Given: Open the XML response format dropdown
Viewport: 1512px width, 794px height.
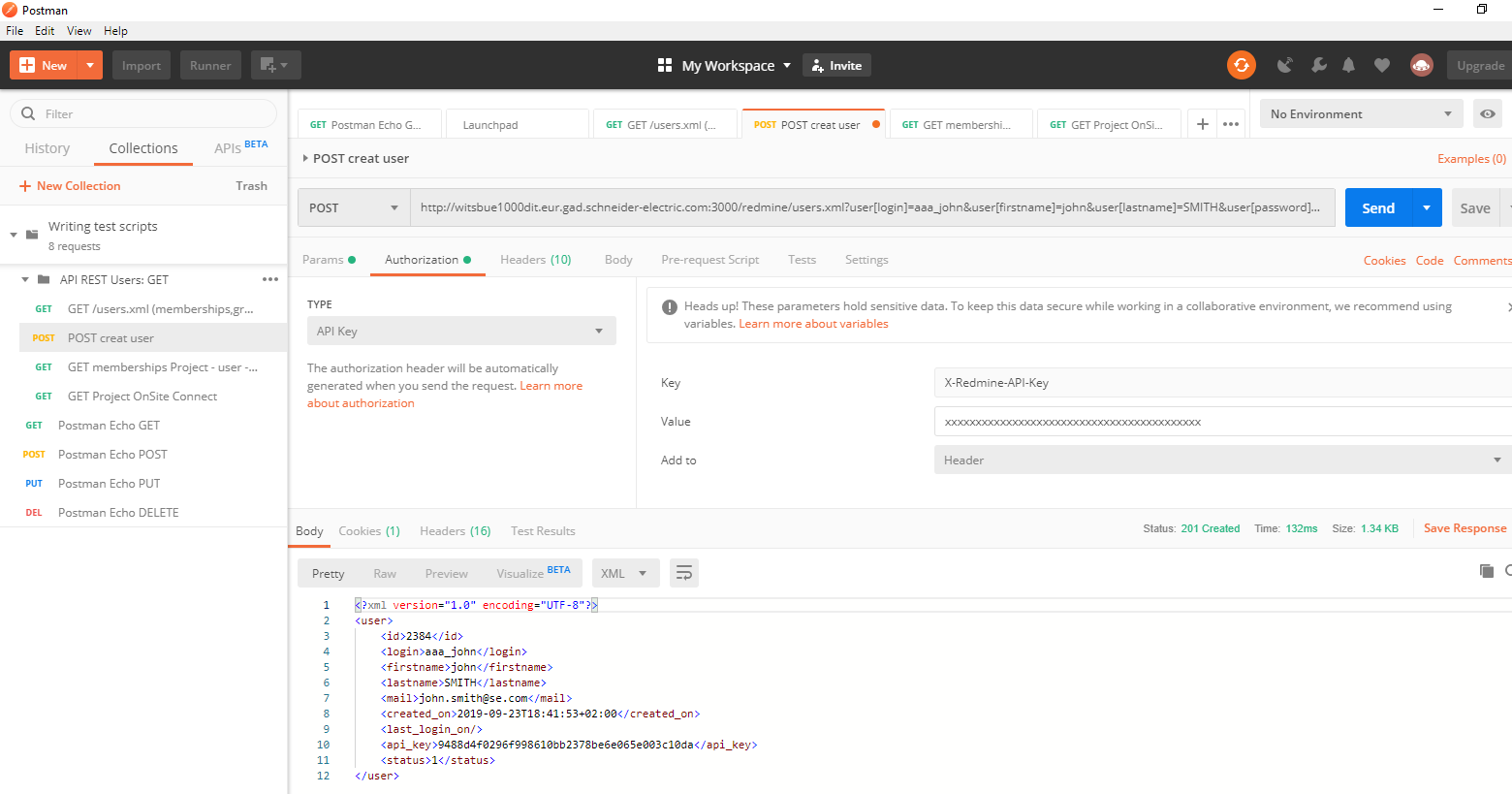Looking at the screenshot, I should (x=624, y=573).
